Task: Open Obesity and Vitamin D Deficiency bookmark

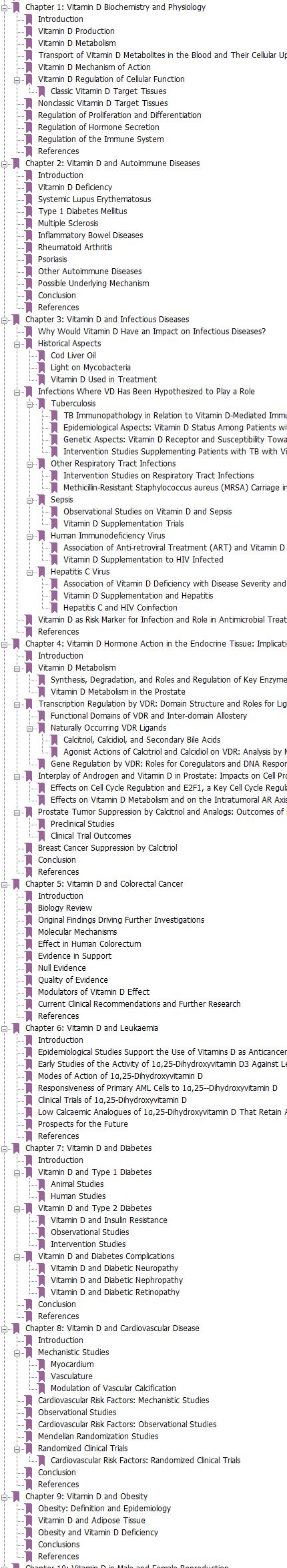Action: [x=98, y=1533]
